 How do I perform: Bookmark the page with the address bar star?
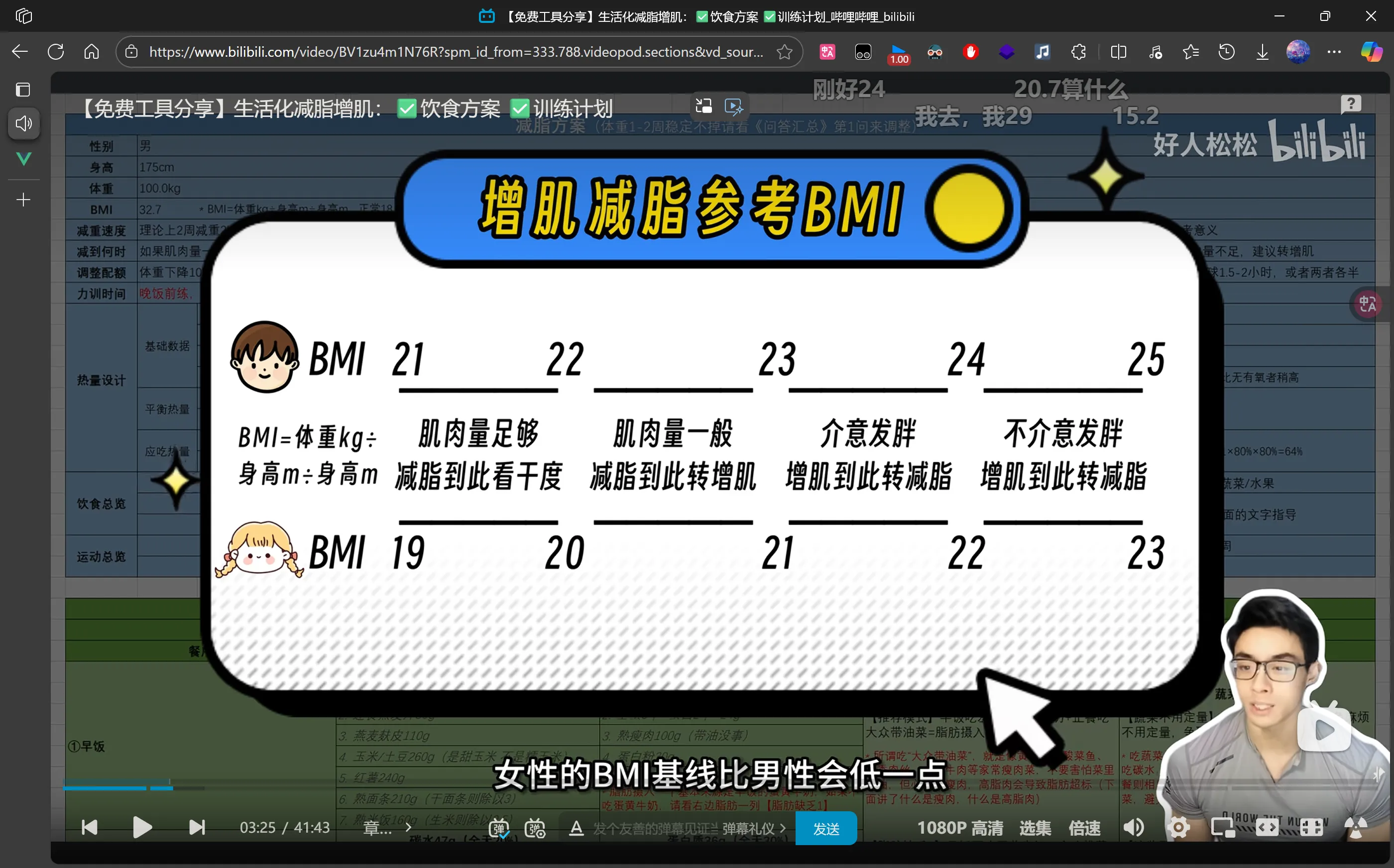coord(784,52)
